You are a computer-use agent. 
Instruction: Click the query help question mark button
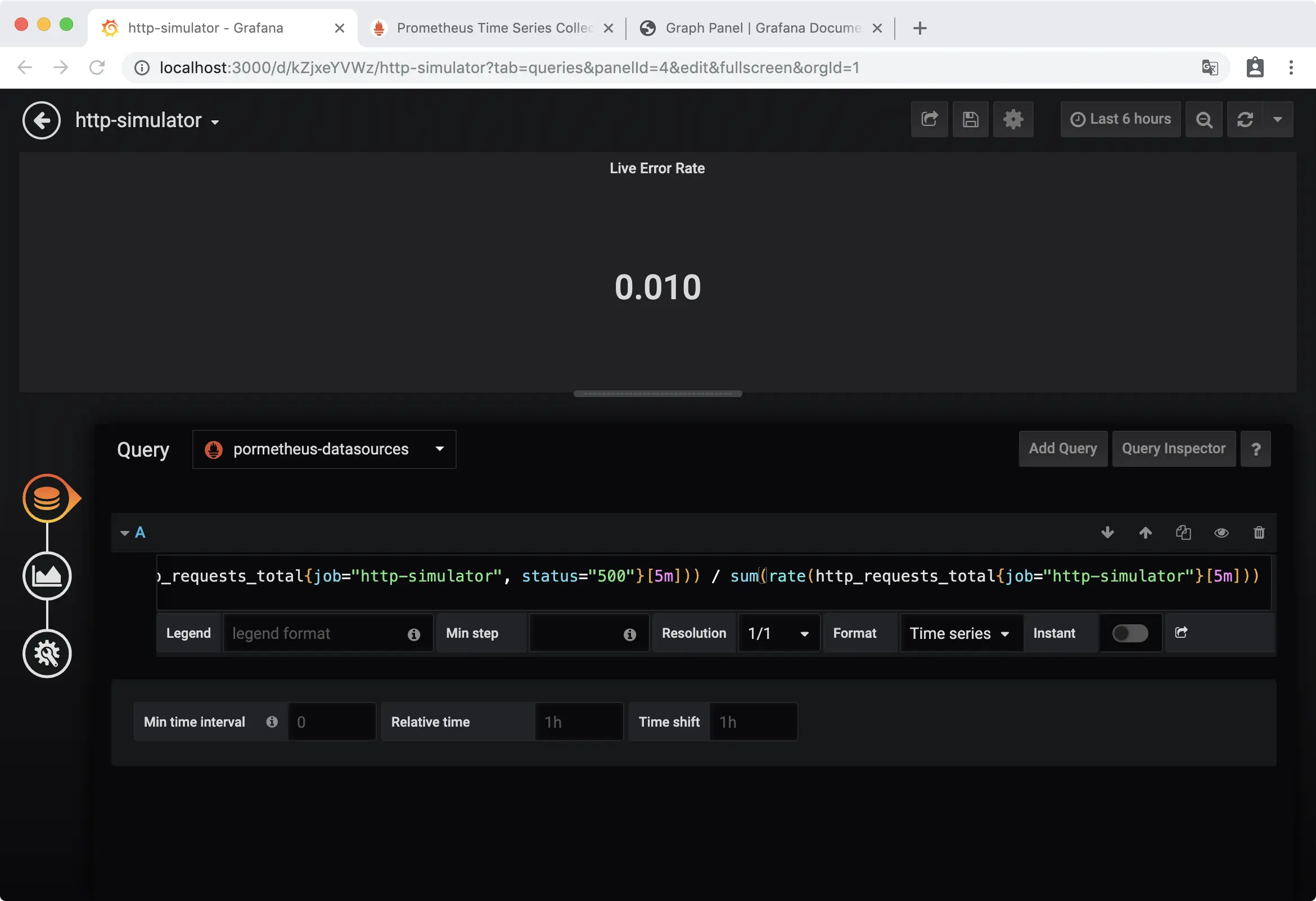pos(1255,448)
